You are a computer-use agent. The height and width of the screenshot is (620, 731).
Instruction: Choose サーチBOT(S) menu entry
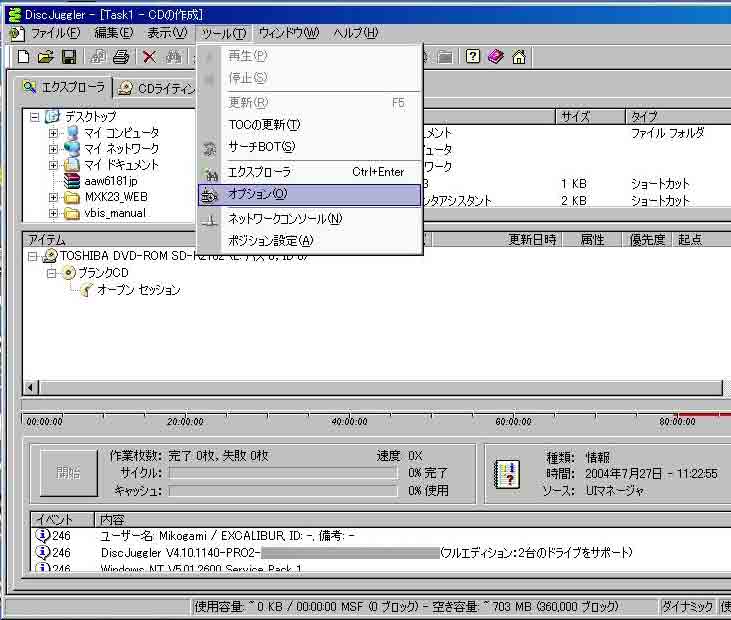pyautogui.click(x=310, y=147)
